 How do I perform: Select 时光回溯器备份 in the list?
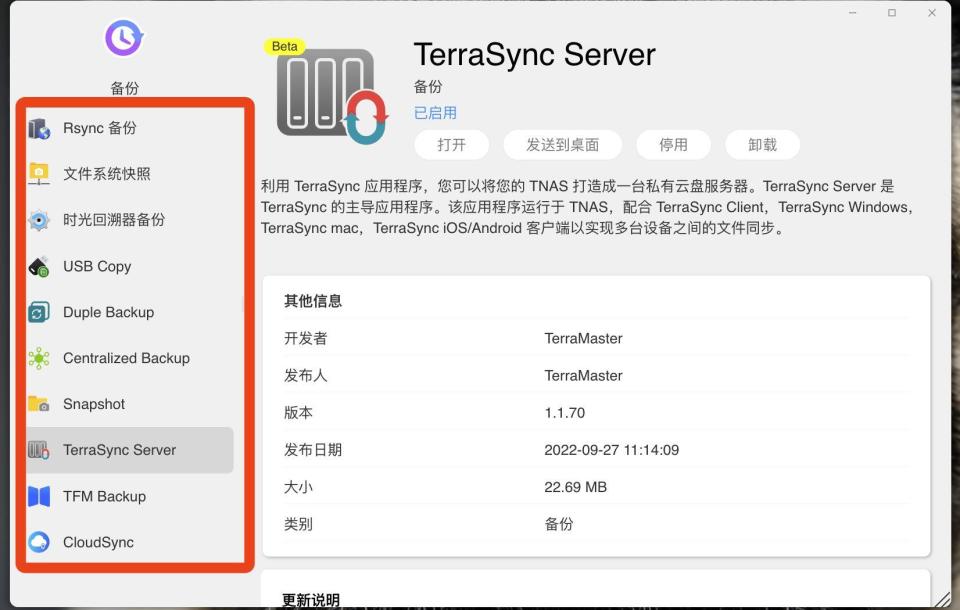pos(130,220)
